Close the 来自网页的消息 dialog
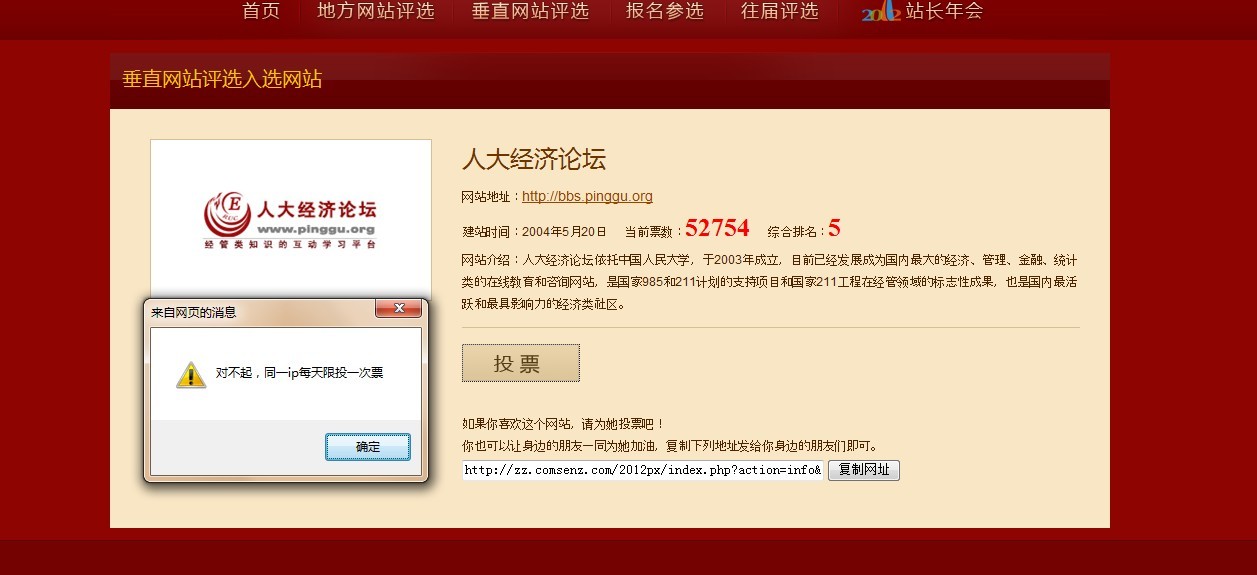 click(398, 309)
